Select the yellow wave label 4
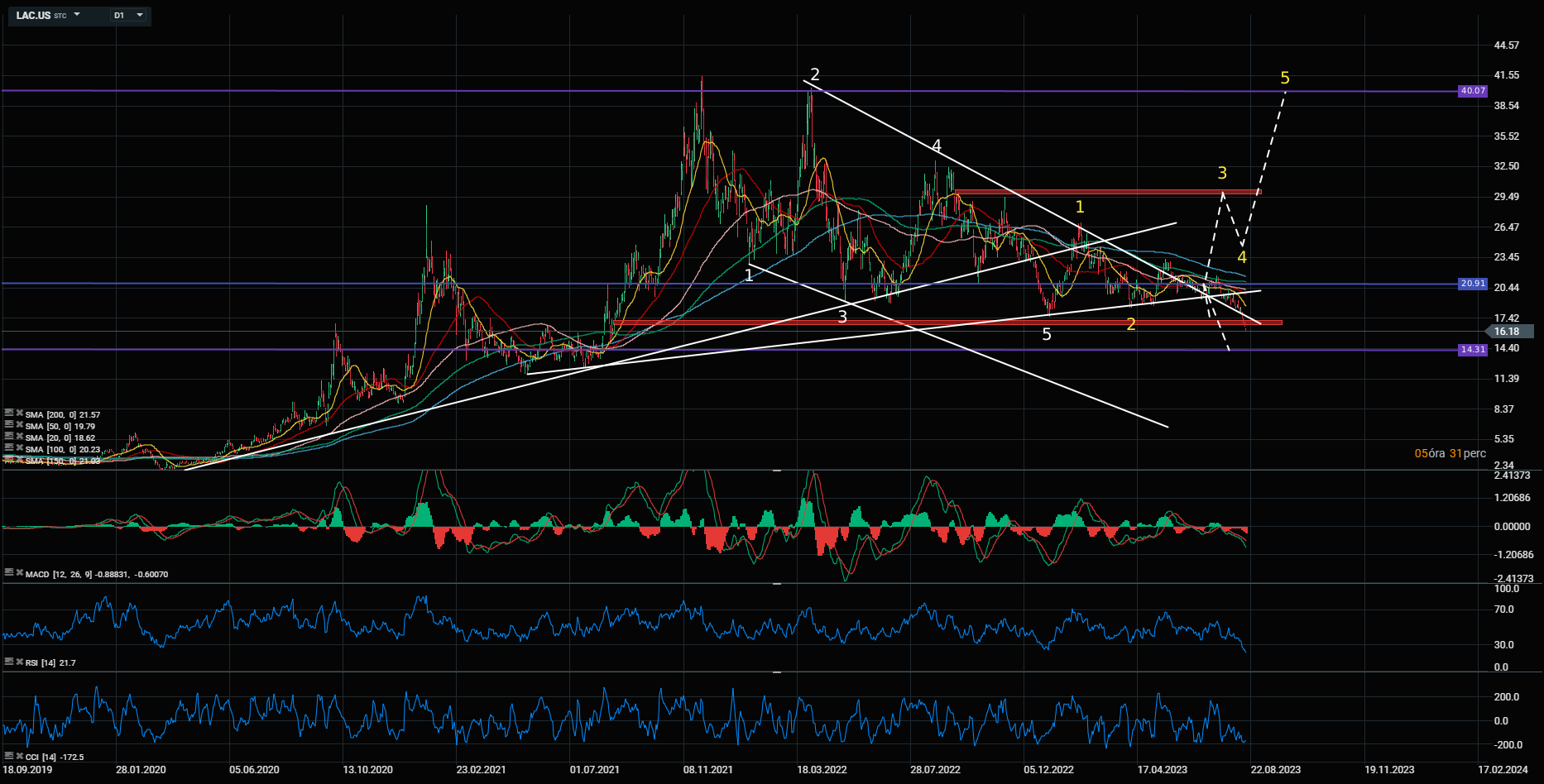 1242,258
